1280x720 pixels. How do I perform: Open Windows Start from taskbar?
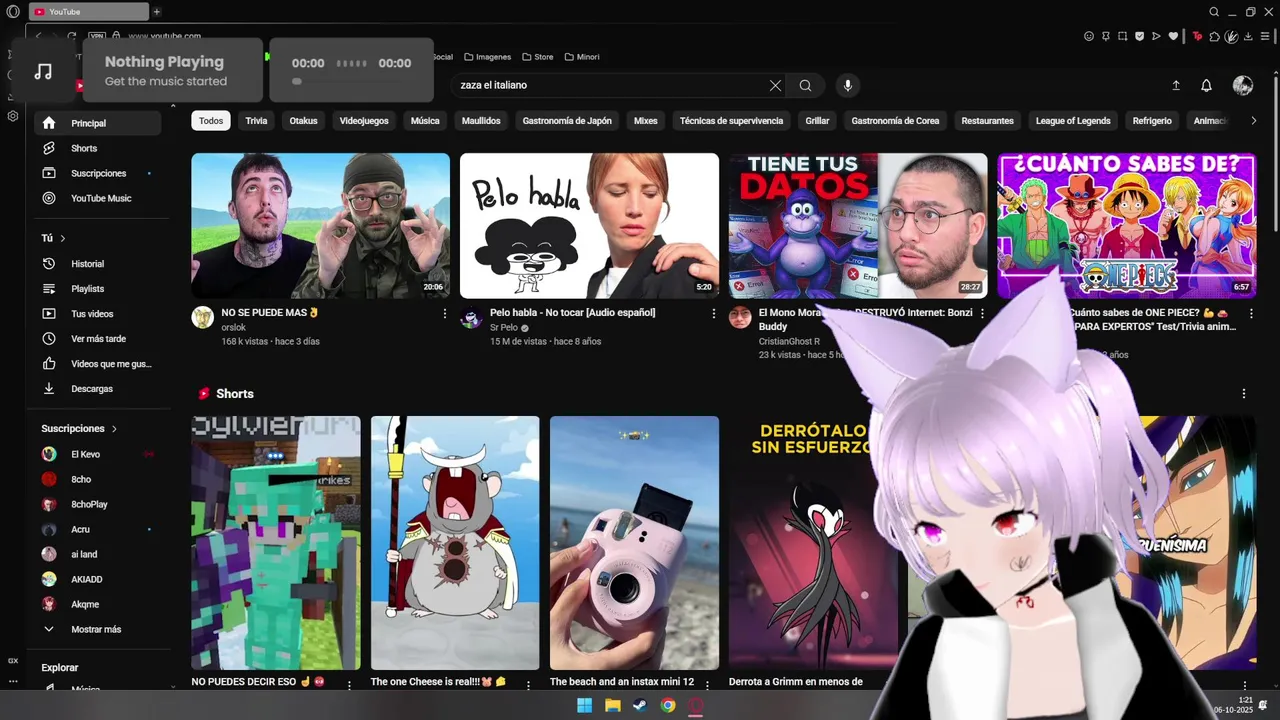pos(584,705)
